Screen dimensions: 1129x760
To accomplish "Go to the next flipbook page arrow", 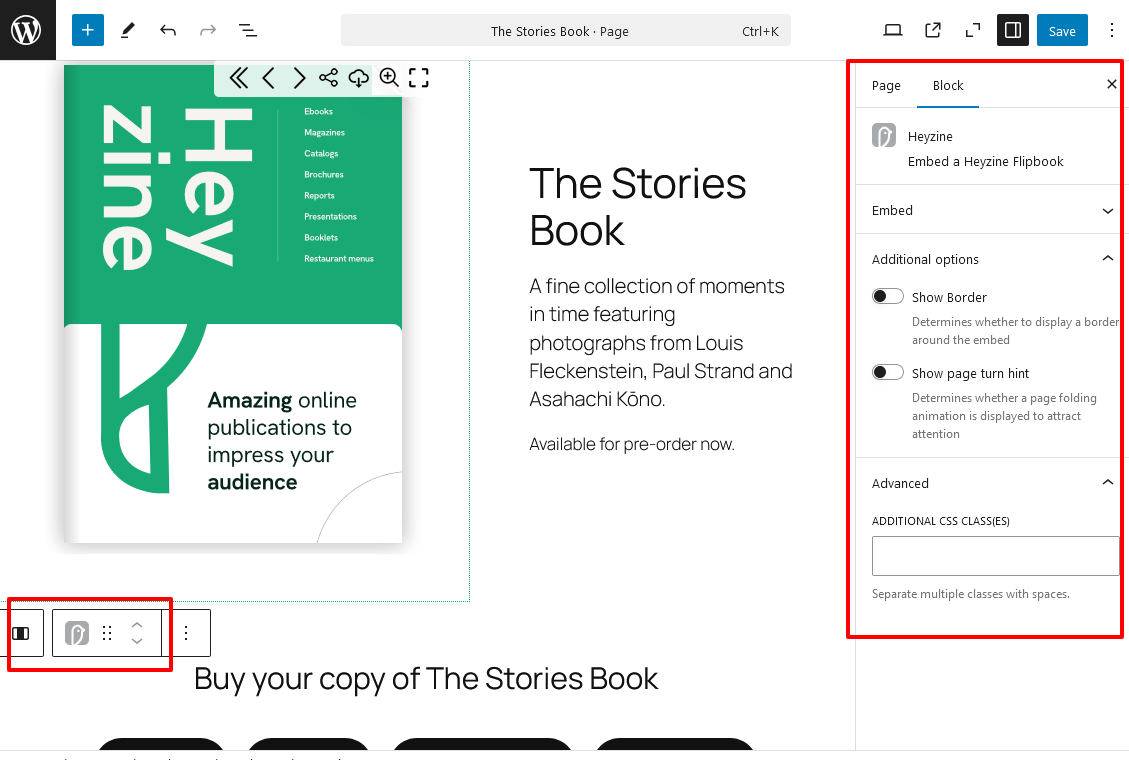I will (298, 77).
